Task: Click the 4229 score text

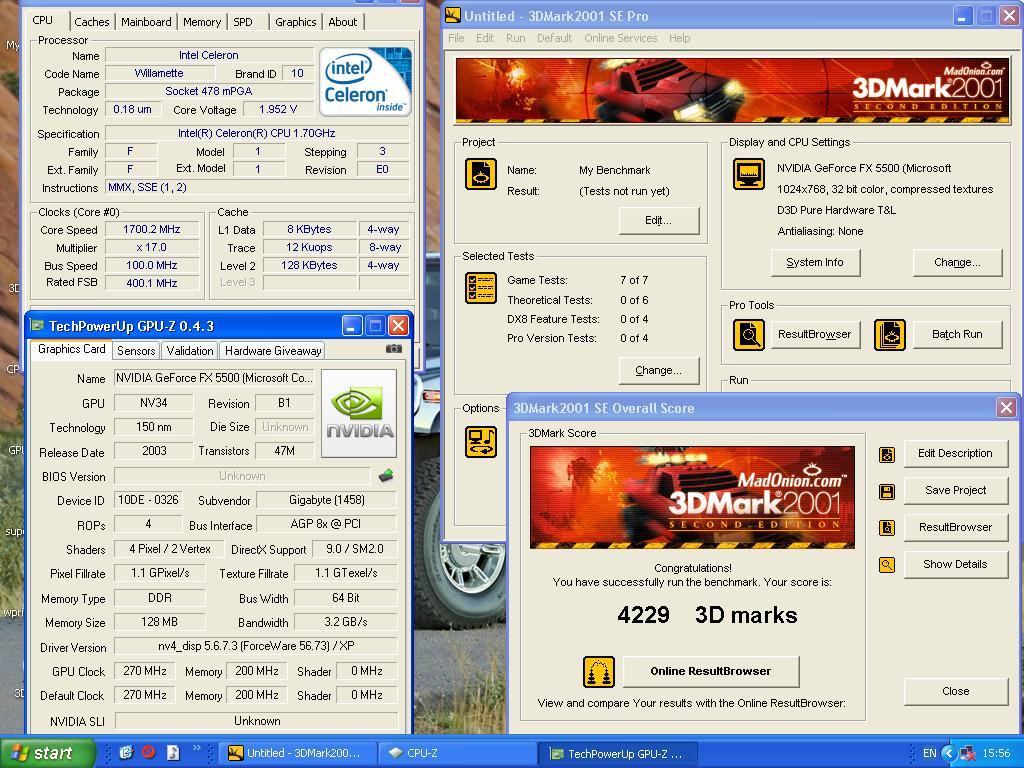Action: tap(644, 615)
